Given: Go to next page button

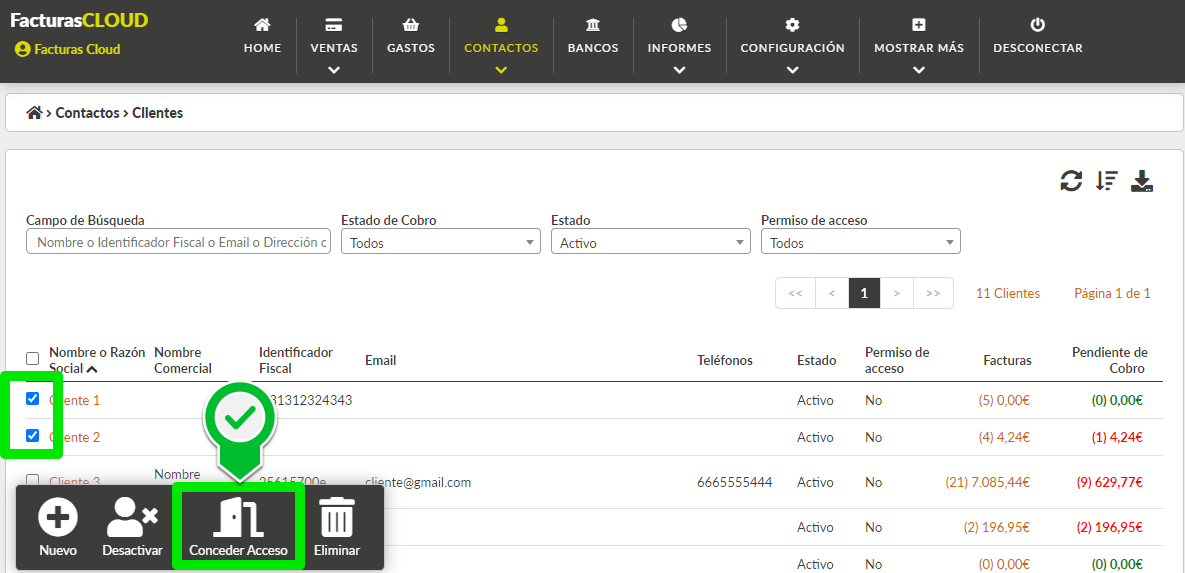Looking at the screenshot, I should tap(897, 293).
